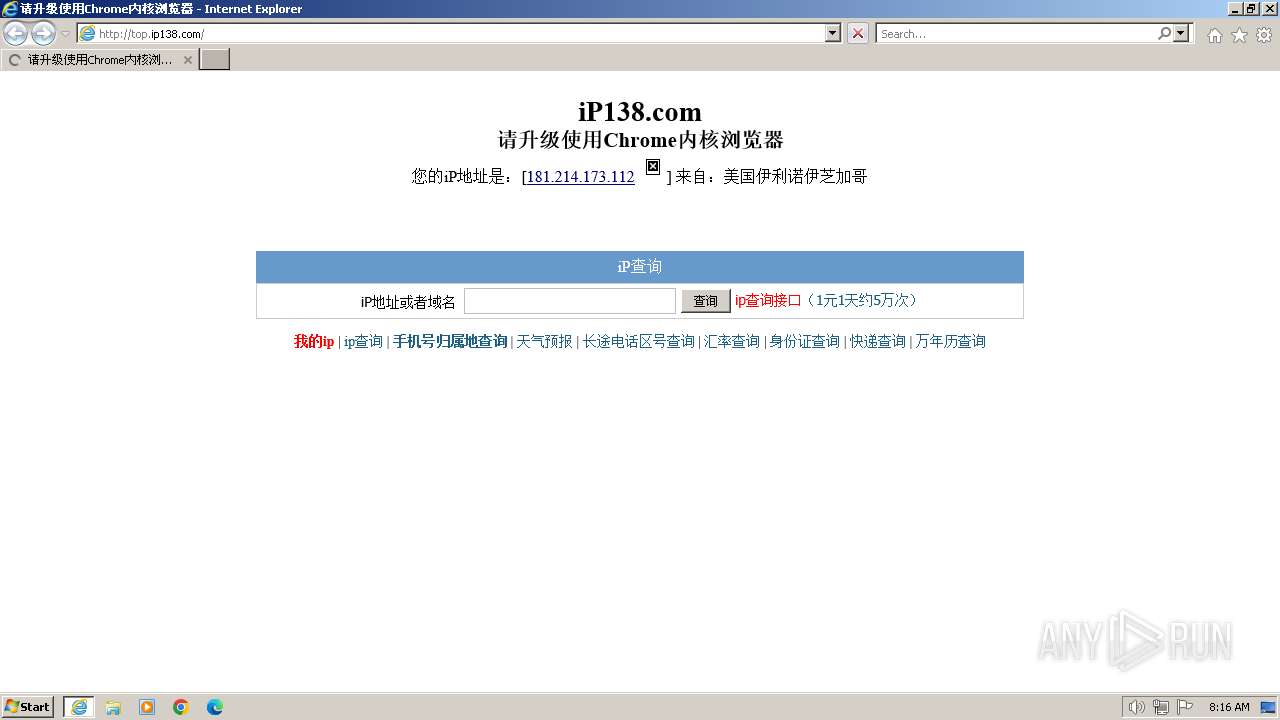Click the address bar URL field
Viewport: 1280px width, 720px height.
pyautogui.click(x=450, y=34)
